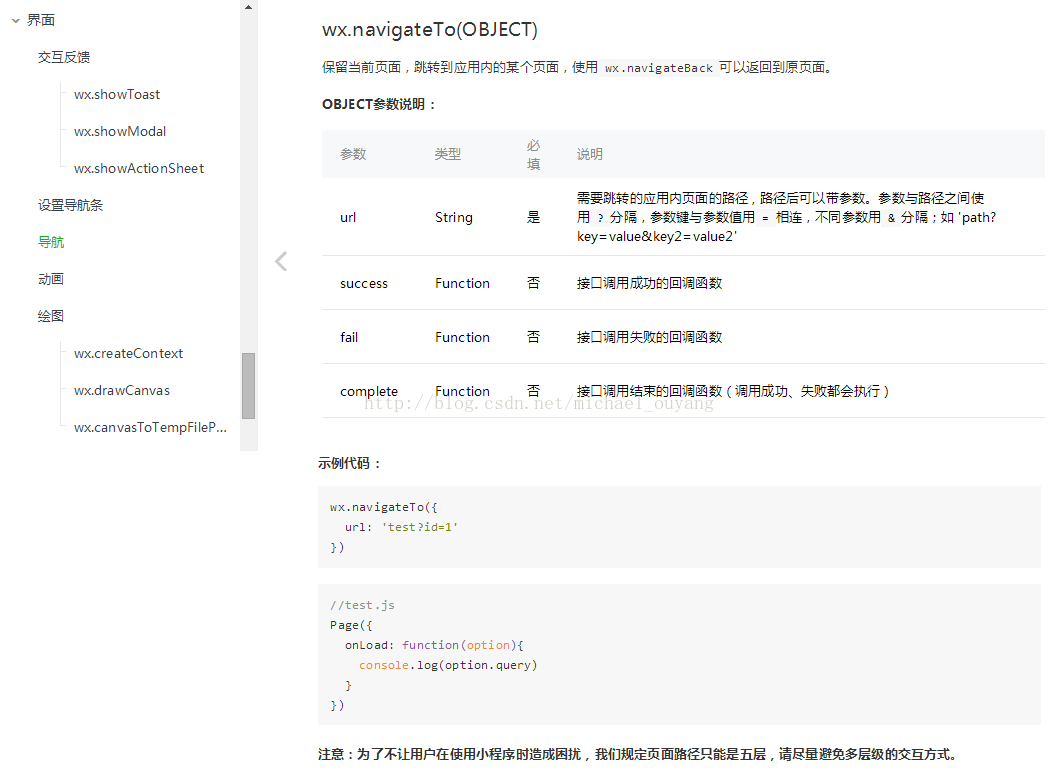
Task: Select 绘图 in the sidebar
Action: coord(51,316)
